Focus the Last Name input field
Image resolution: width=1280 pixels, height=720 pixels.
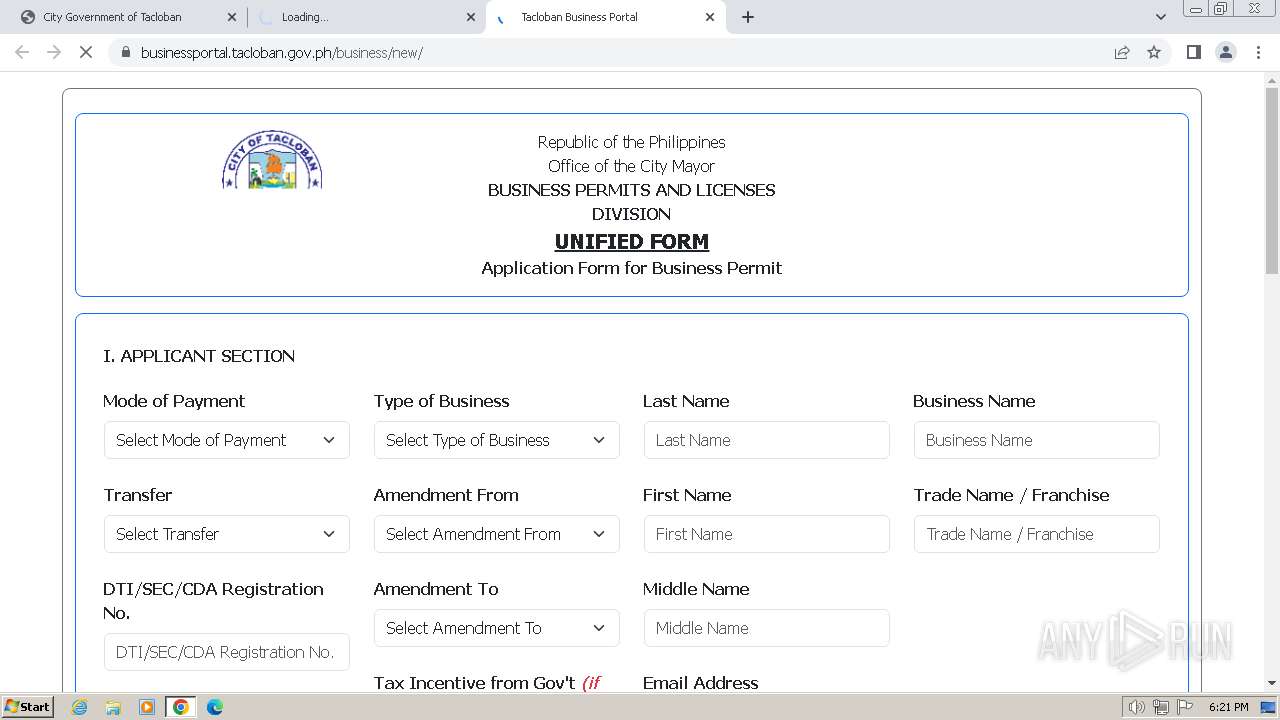pos(767,440)
